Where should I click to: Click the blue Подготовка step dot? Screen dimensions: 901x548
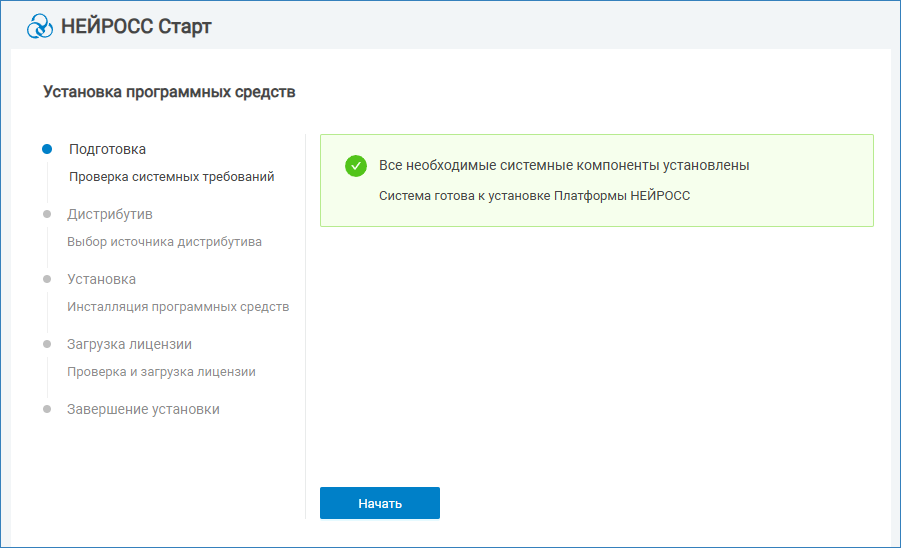tap(47, 149)
